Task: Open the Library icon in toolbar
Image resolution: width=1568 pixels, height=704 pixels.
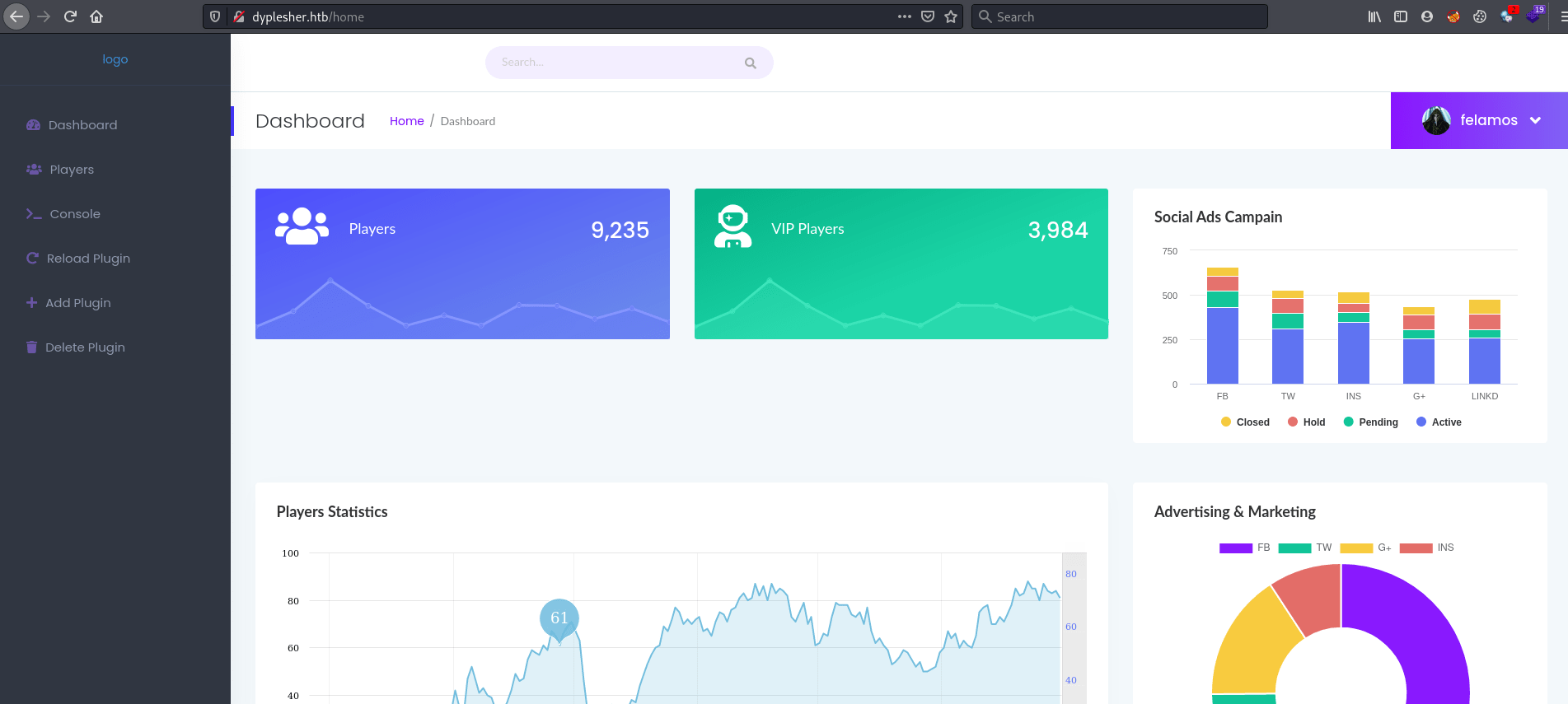Action: 1374,16
